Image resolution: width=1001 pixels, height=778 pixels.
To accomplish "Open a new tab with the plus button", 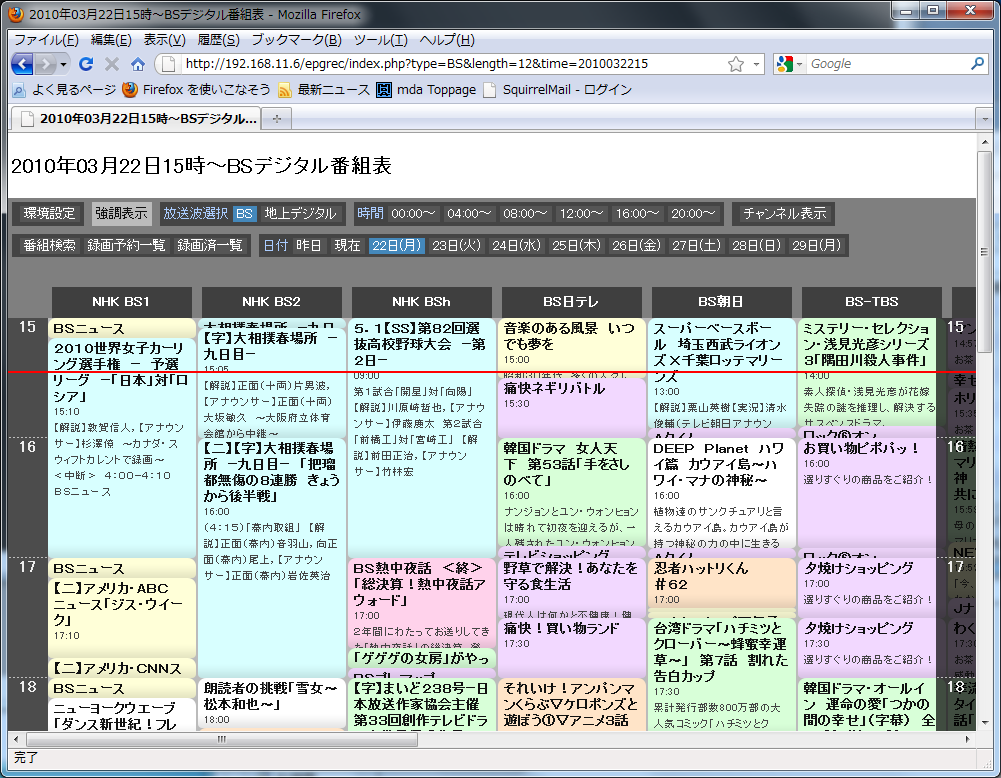I will (276, 119).
